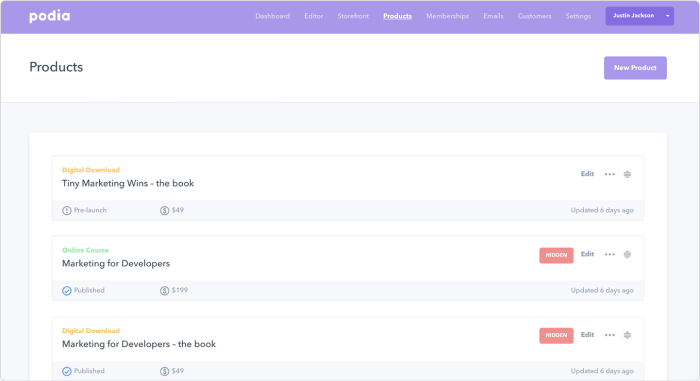Click the Pre-launch status text
The image size is (700, 381).
click(x=90, y=210)
